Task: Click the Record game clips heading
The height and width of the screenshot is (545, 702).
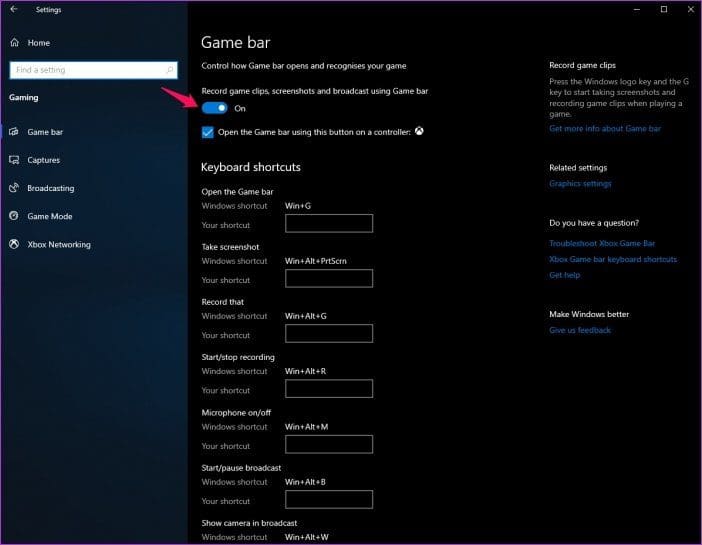Action: 582,65
